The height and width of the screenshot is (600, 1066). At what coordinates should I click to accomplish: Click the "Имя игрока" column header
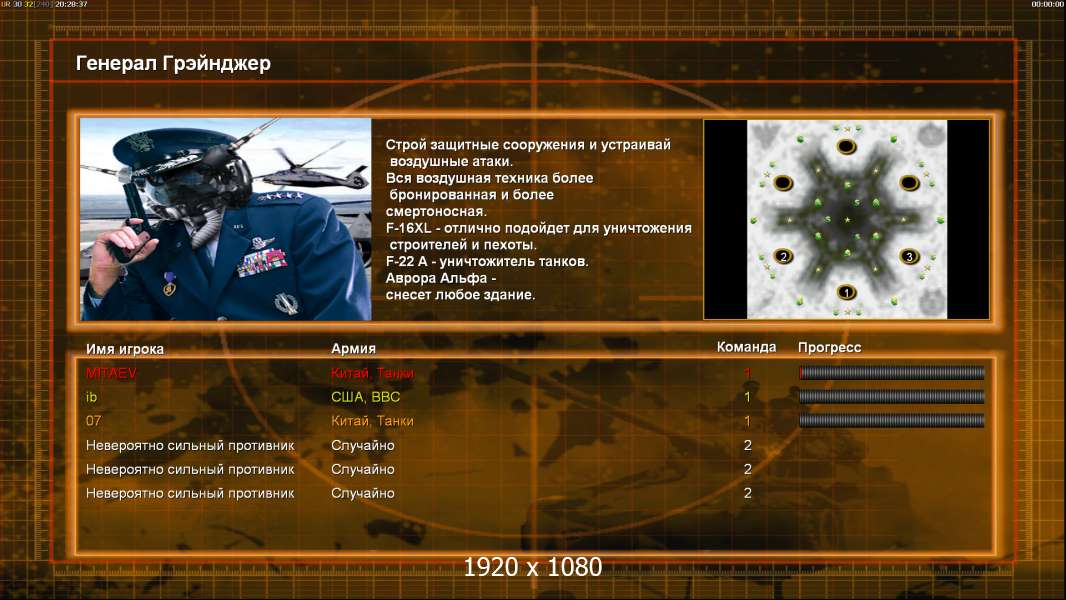point(124,349)
